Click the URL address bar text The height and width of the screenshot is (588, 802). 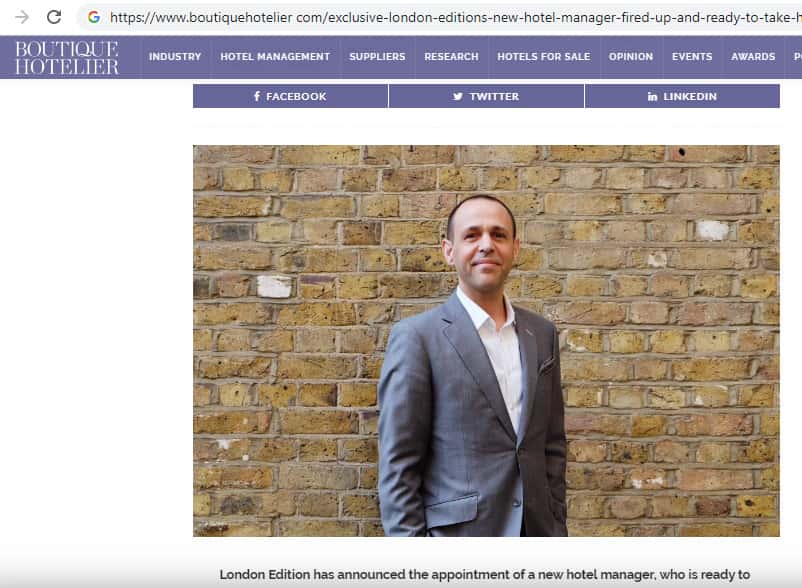click(455, 17)
